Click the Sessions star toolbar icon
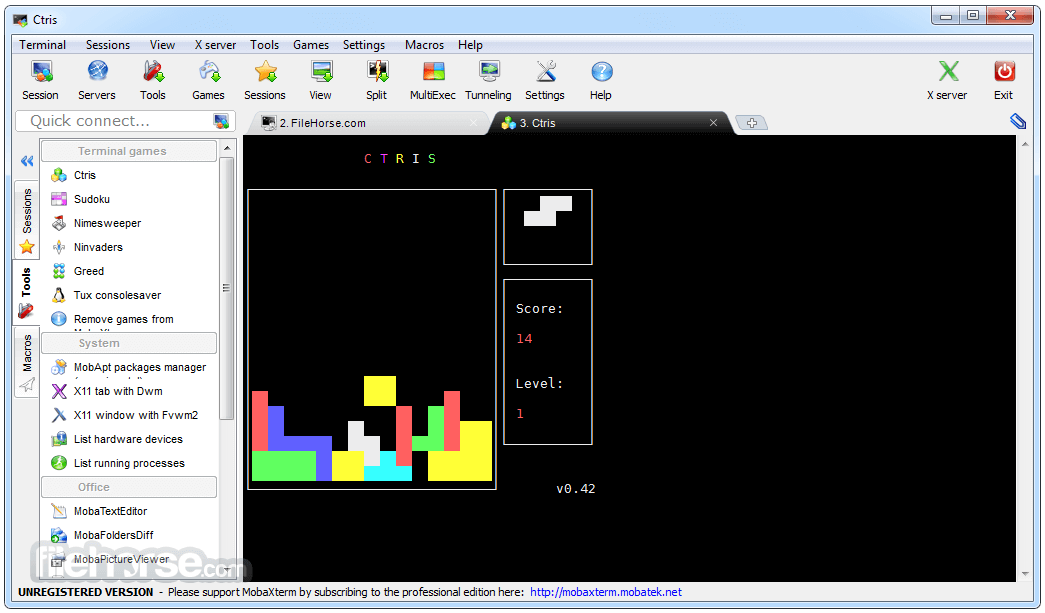1045x613 pixels. click(x=265, y=80)
